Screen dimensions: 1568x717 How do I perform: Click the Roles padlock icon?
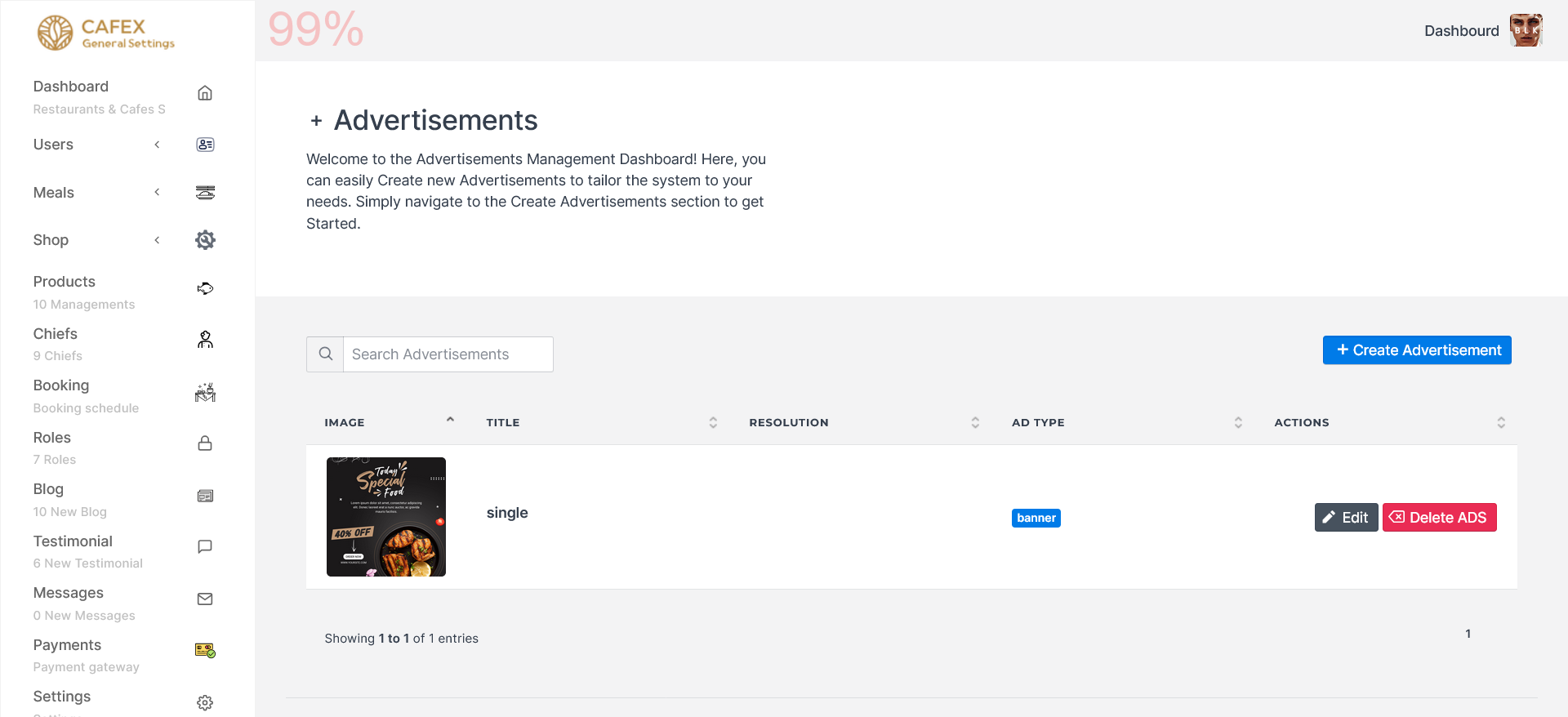(x=205, y=443)
